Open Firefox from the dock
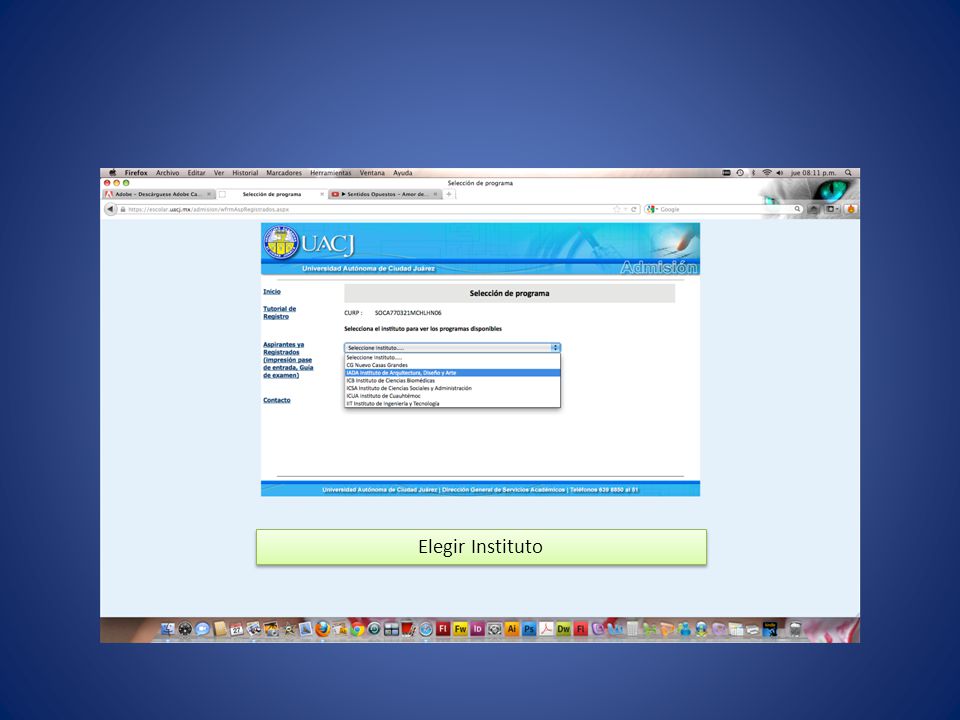 click(322, 629)
